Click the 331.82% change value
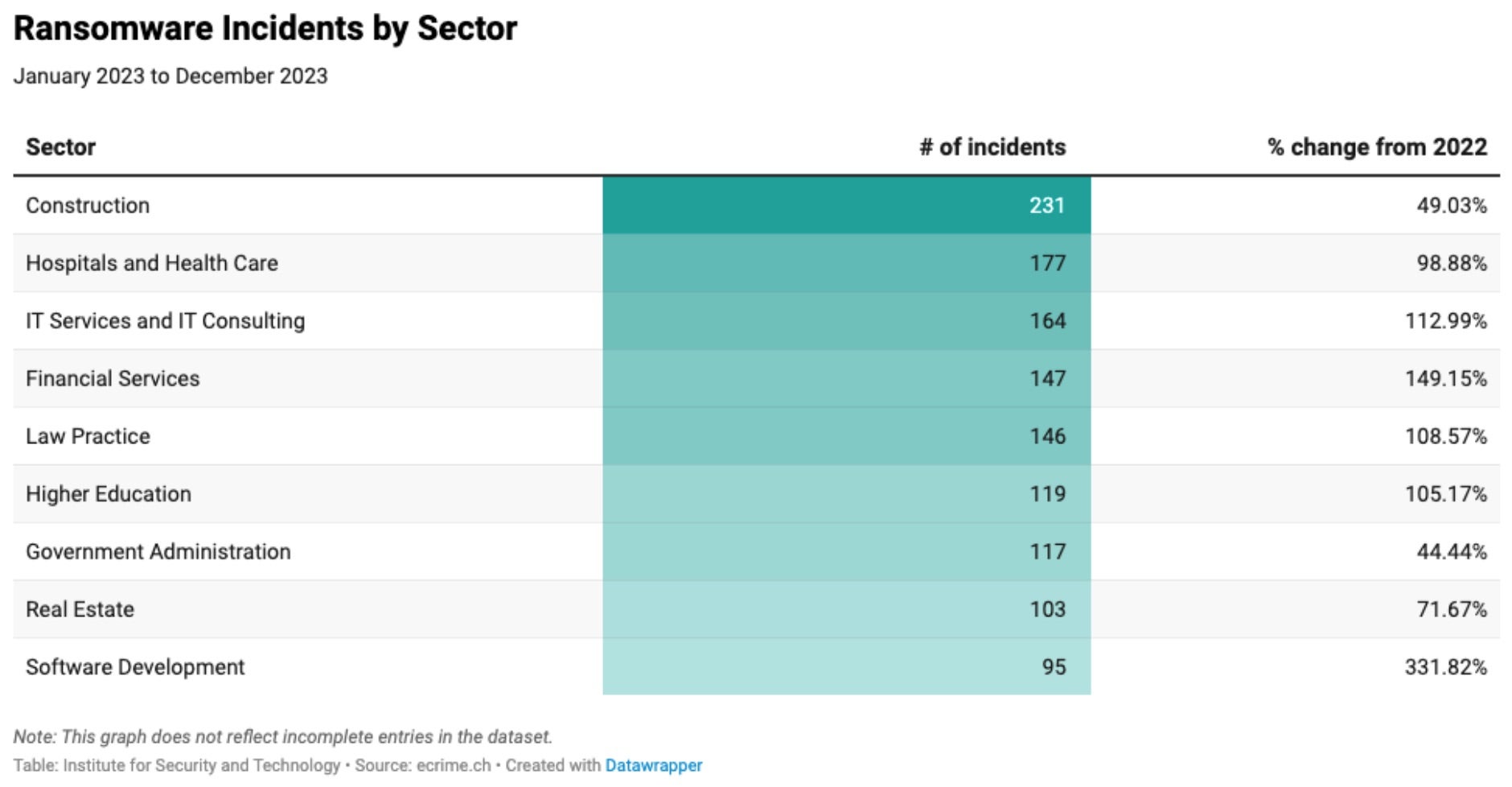Screen dimensions: 1512x787 [x=1445, y=667]
